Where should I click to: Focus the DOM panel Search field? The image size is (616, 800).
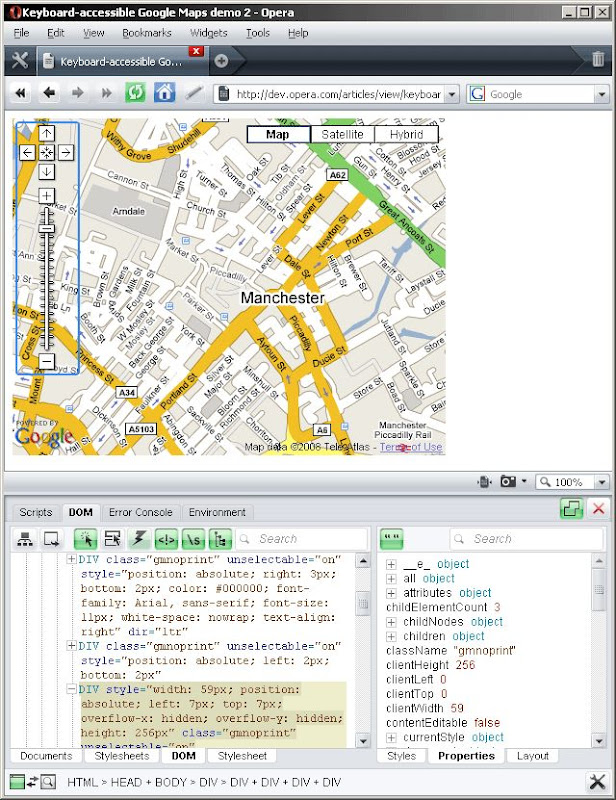302,539
